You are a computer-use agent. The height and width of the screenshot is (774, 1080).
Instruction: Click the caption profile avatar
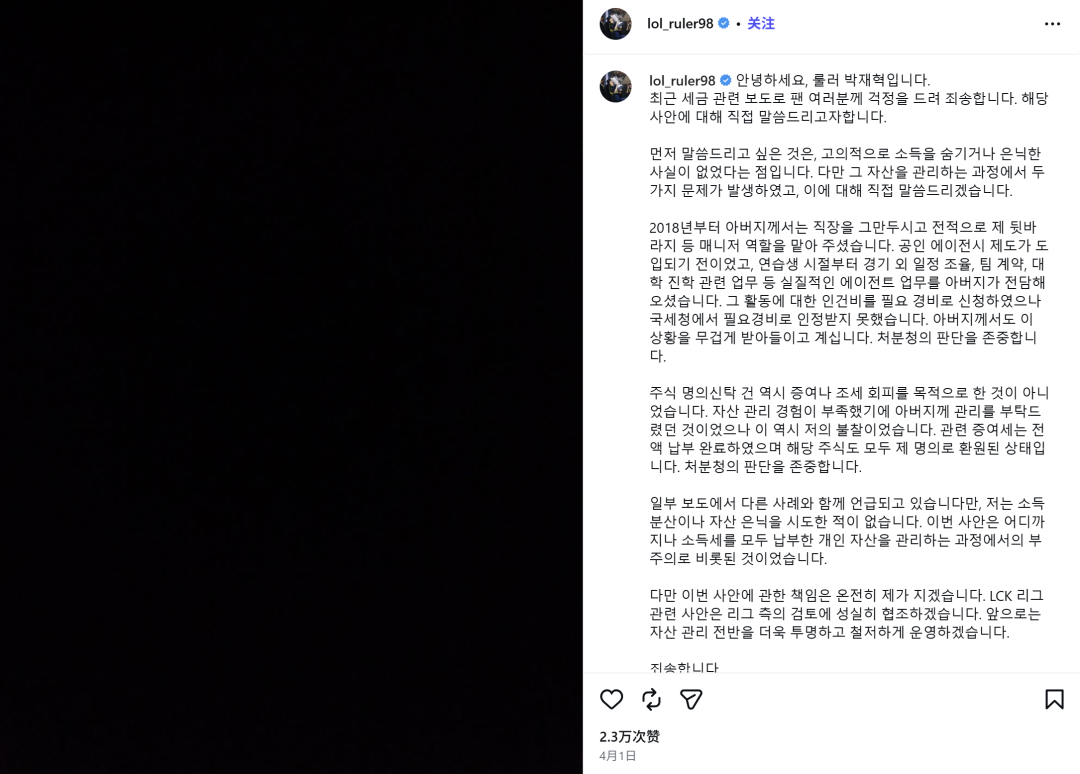pyautogui.click(x=616, y=86)
